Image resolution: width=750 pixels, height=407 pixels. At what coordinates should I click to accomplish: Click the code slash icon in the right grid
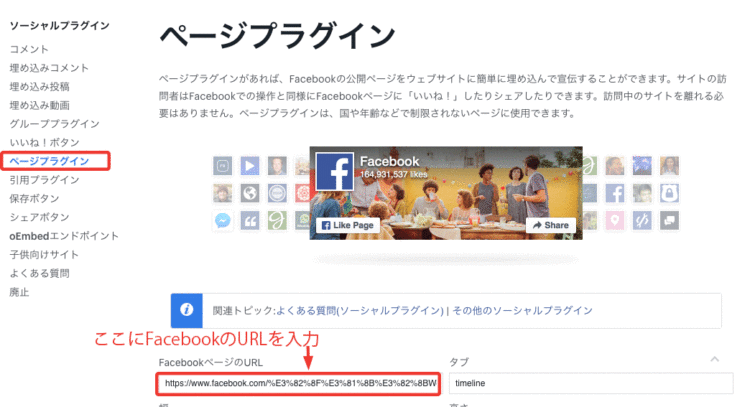coord(641,221)
